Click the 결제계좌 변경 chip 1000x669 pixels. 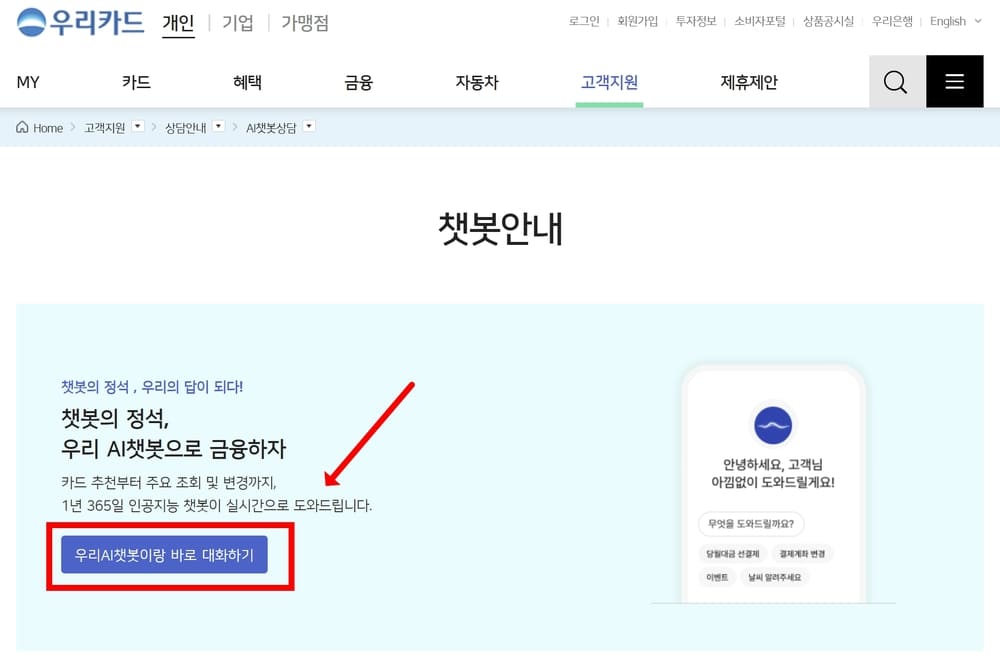(x=802, y=554)
